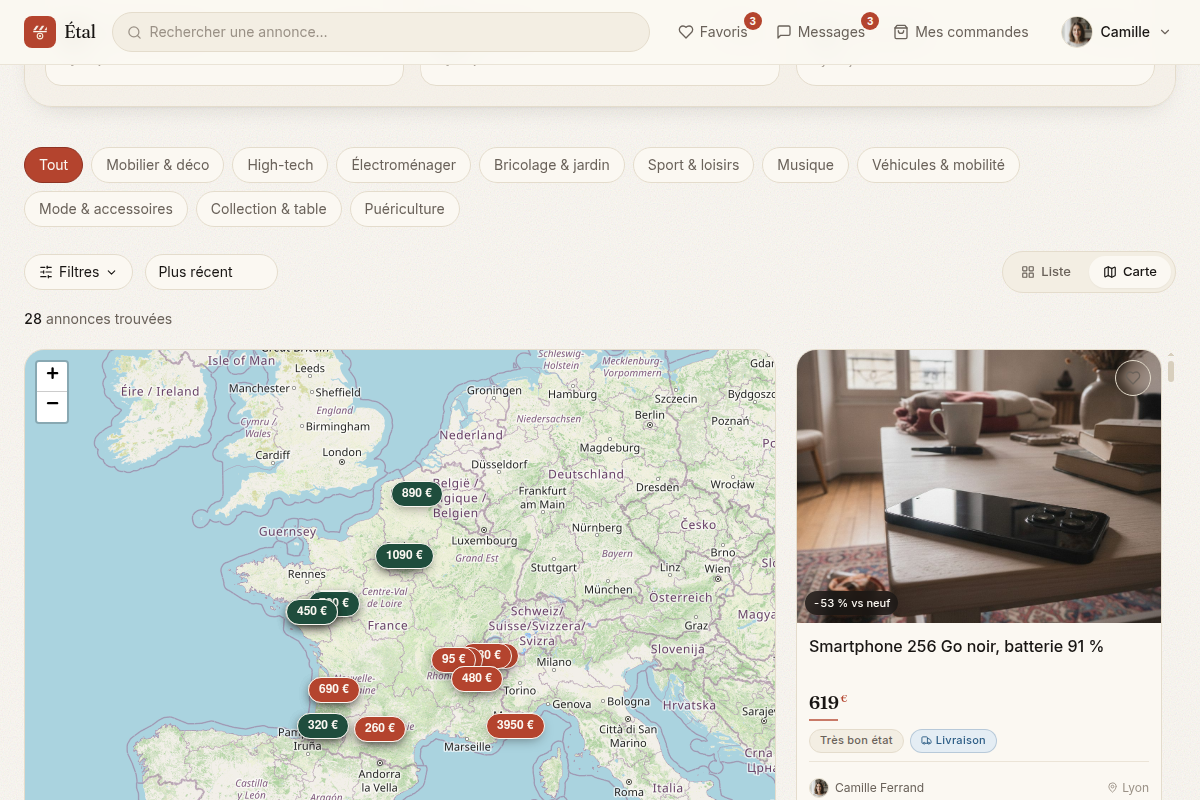Image resolution: width=1200 pixels, height=800 pixels.
Task: Open seller Camille Ferrand's profile
Action: [x=867, y=788]
